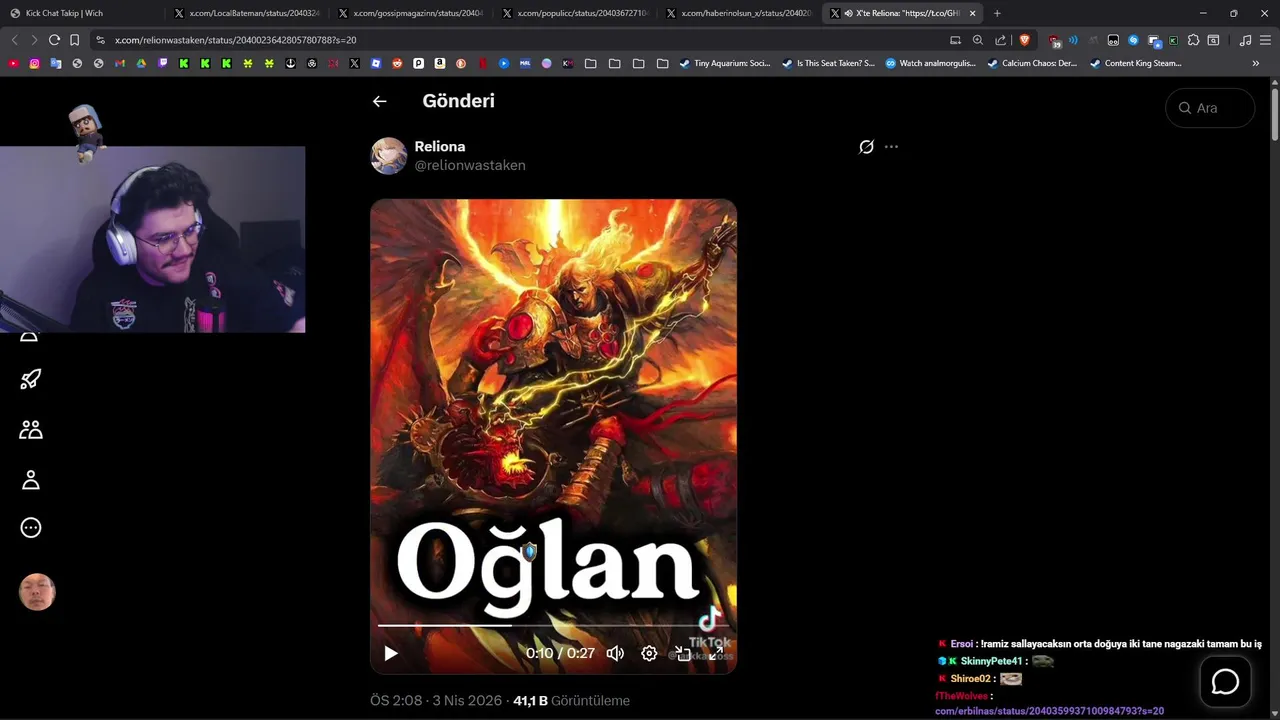
Task: Open Calcium Chaos bookmark
Action: (1032, 63)
